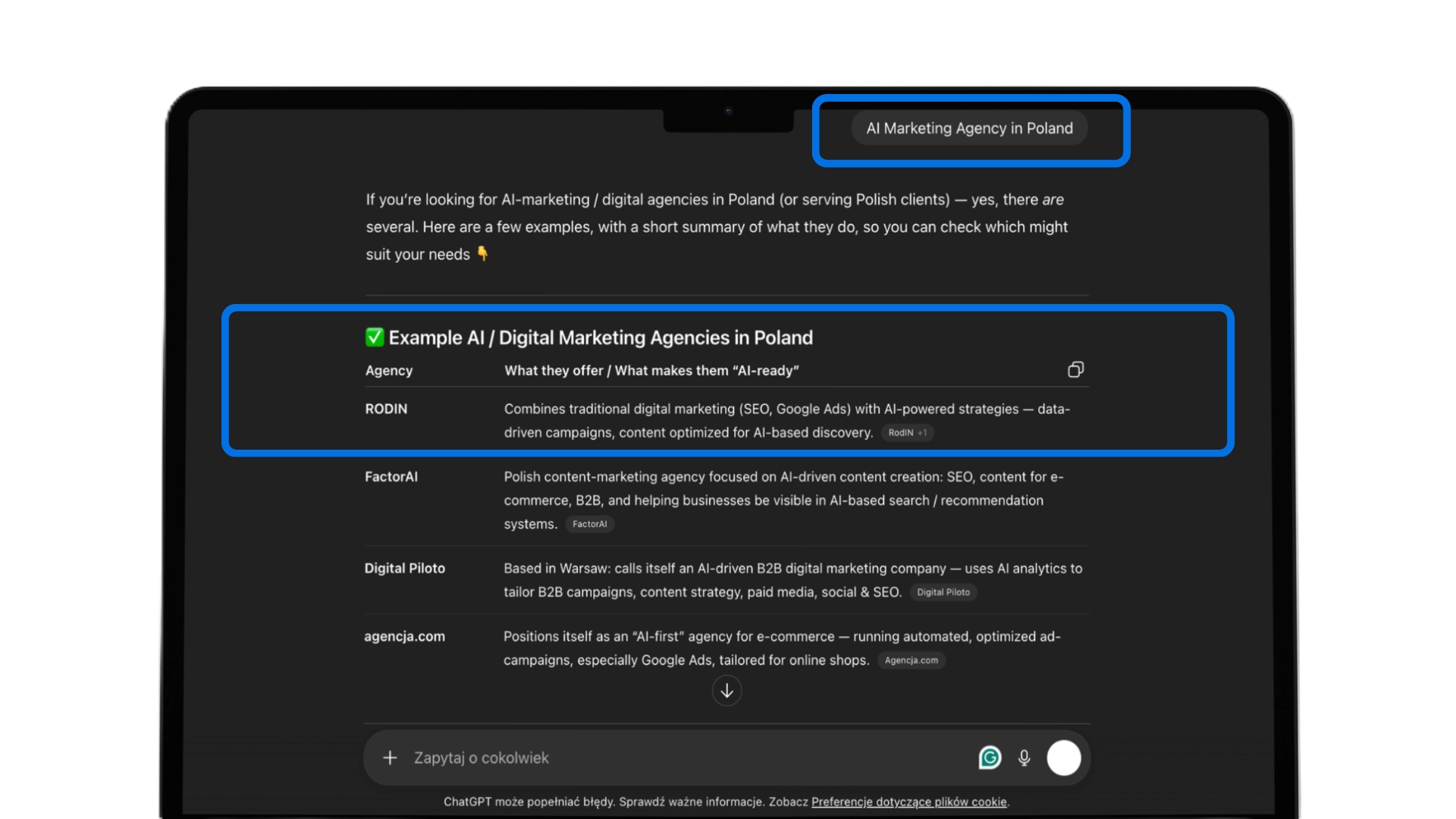
Task: Click the "AI Marketing Agency in Poland" title
Action: coord(969,128)
